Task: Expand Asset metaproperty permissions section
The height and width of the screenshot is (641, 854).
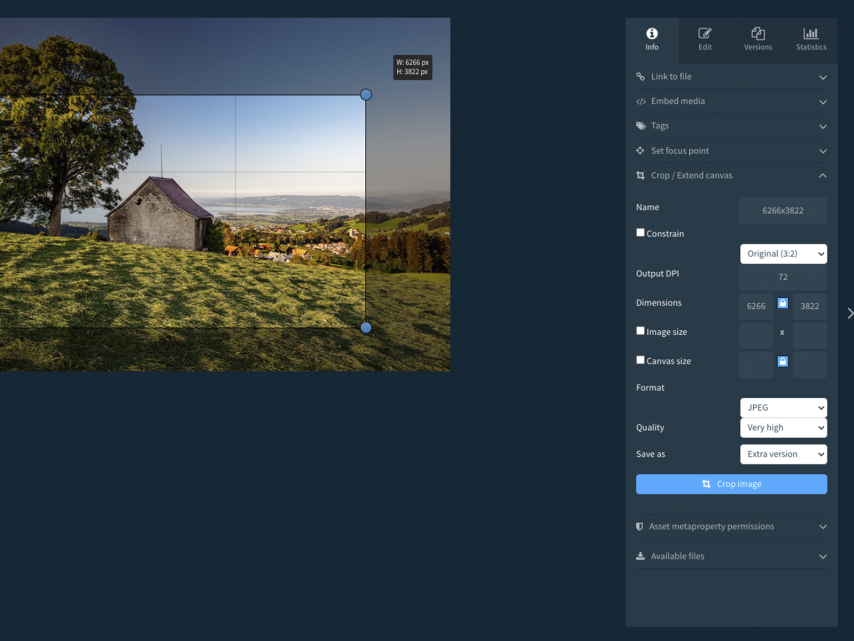Action: 731,527
